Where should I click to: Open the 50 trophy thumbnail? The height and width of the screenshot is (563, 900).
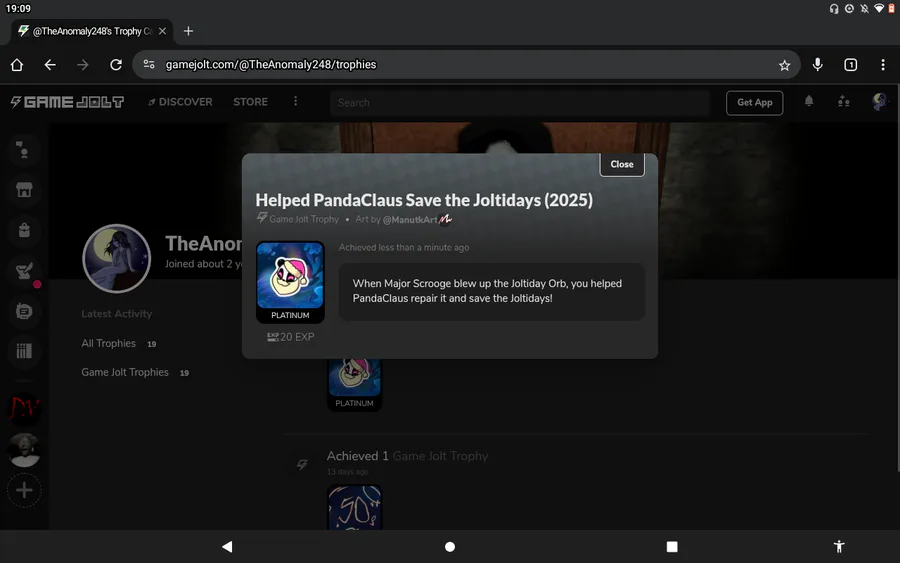pos(355,507)
